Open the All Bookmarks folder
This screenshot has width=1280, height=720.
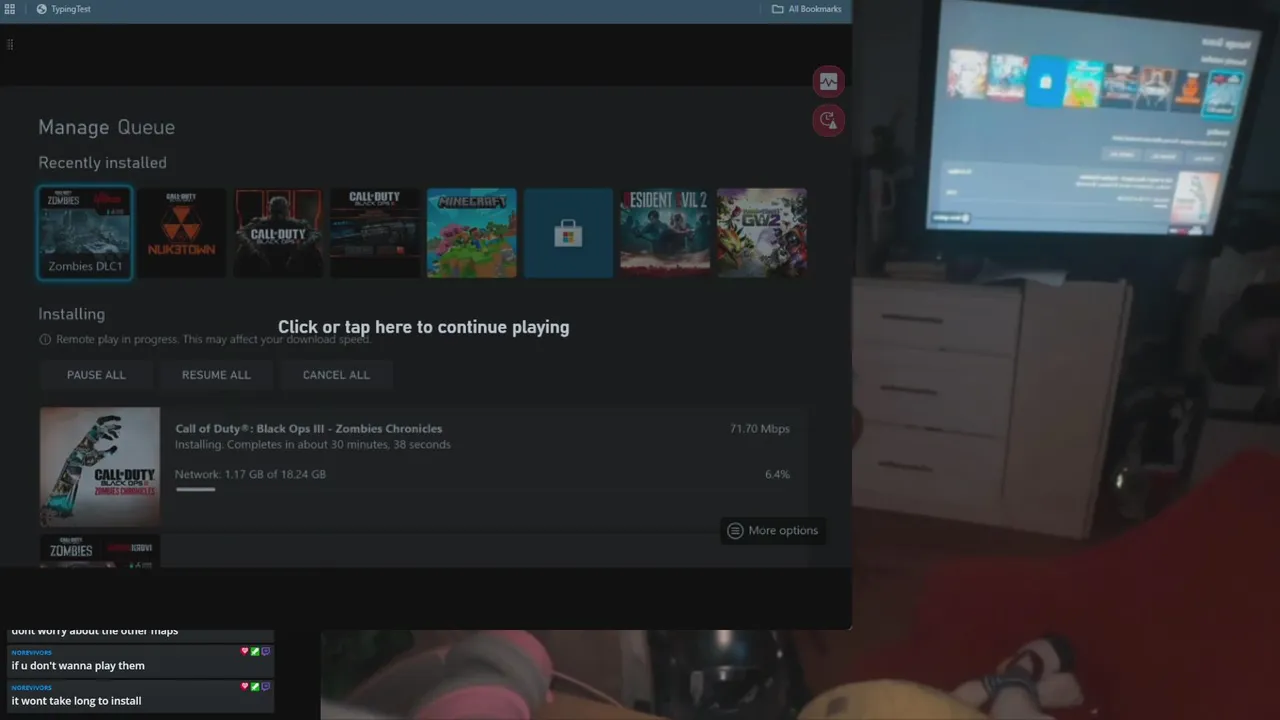[x=806, y=9]
